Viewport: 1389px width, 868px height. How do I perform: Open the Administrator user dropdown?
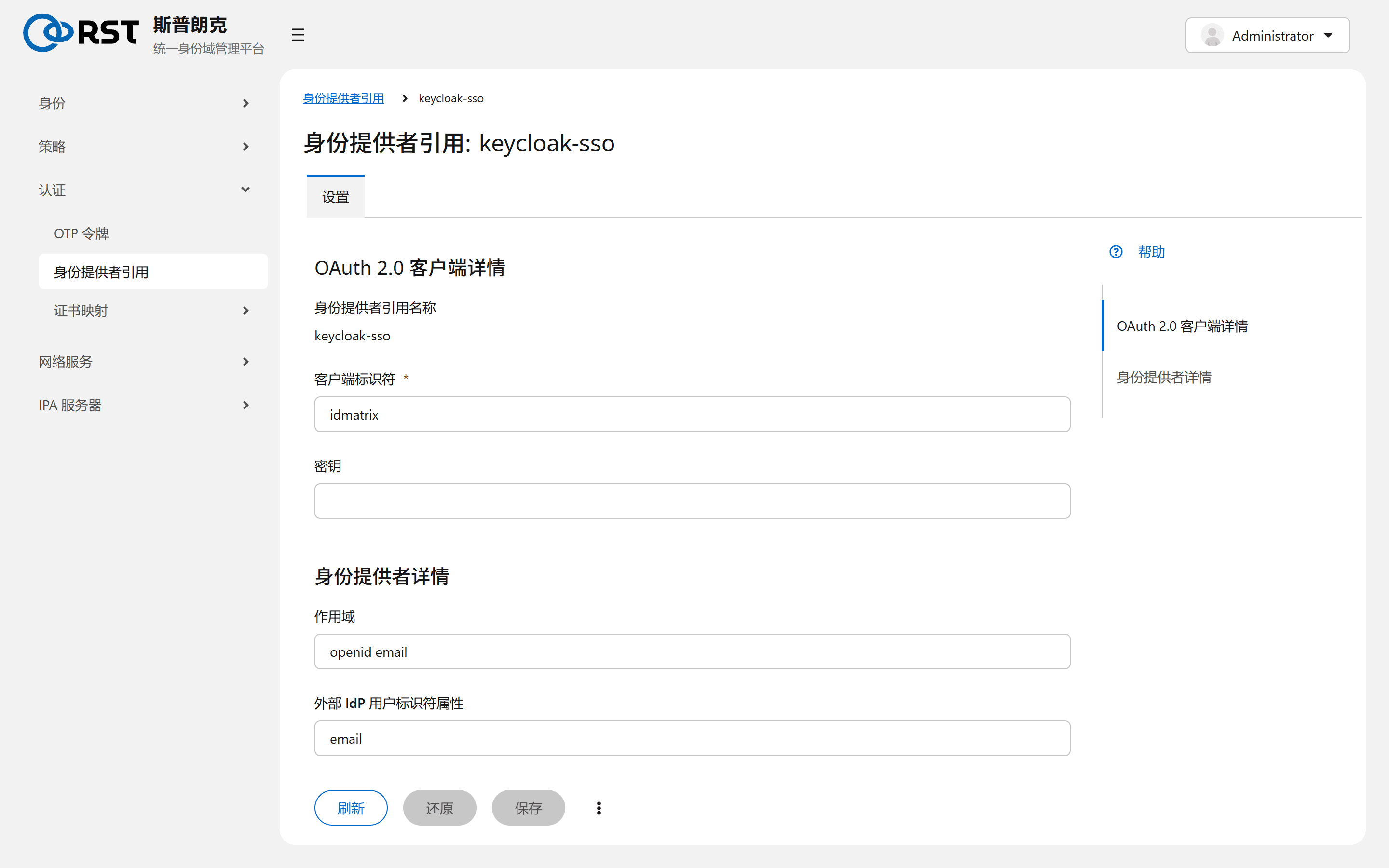(1267, 36)
